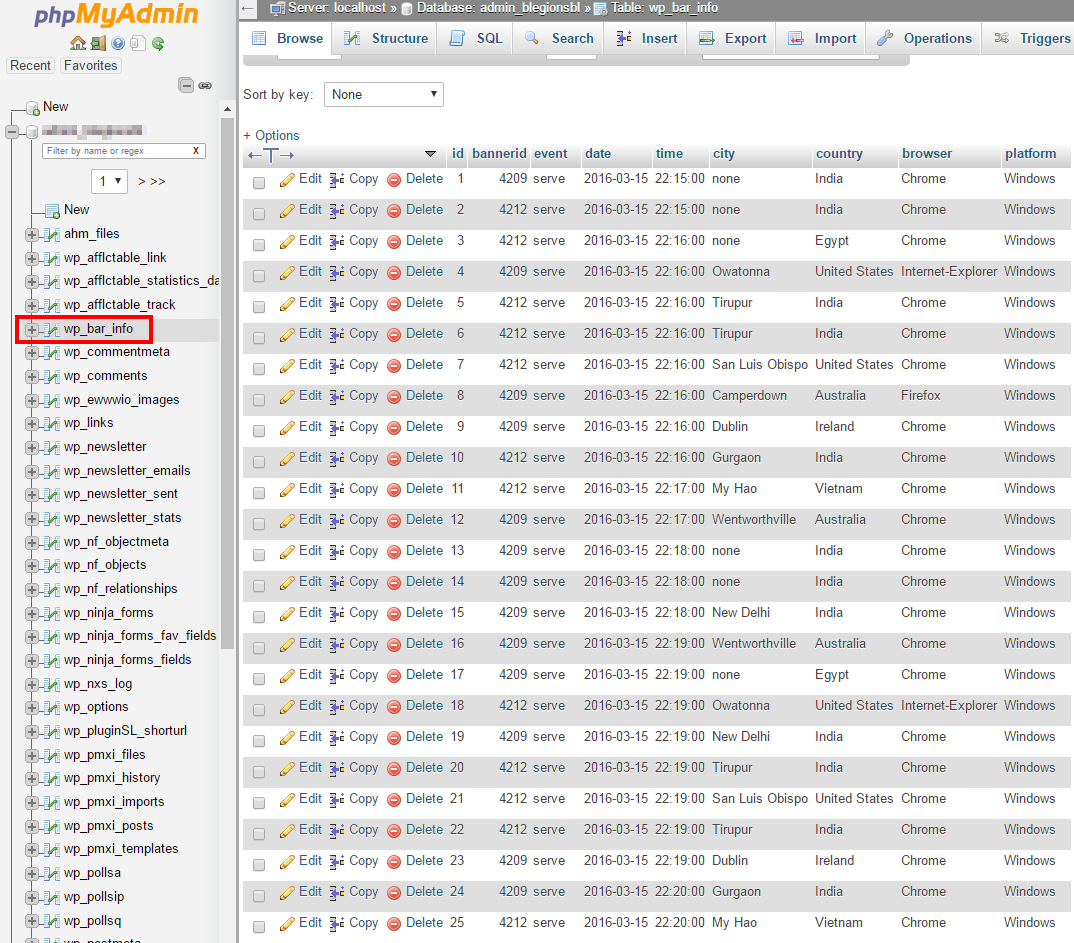Click the reload navigation panel icon
The image size is (1074, 943).
click(157, 43)
